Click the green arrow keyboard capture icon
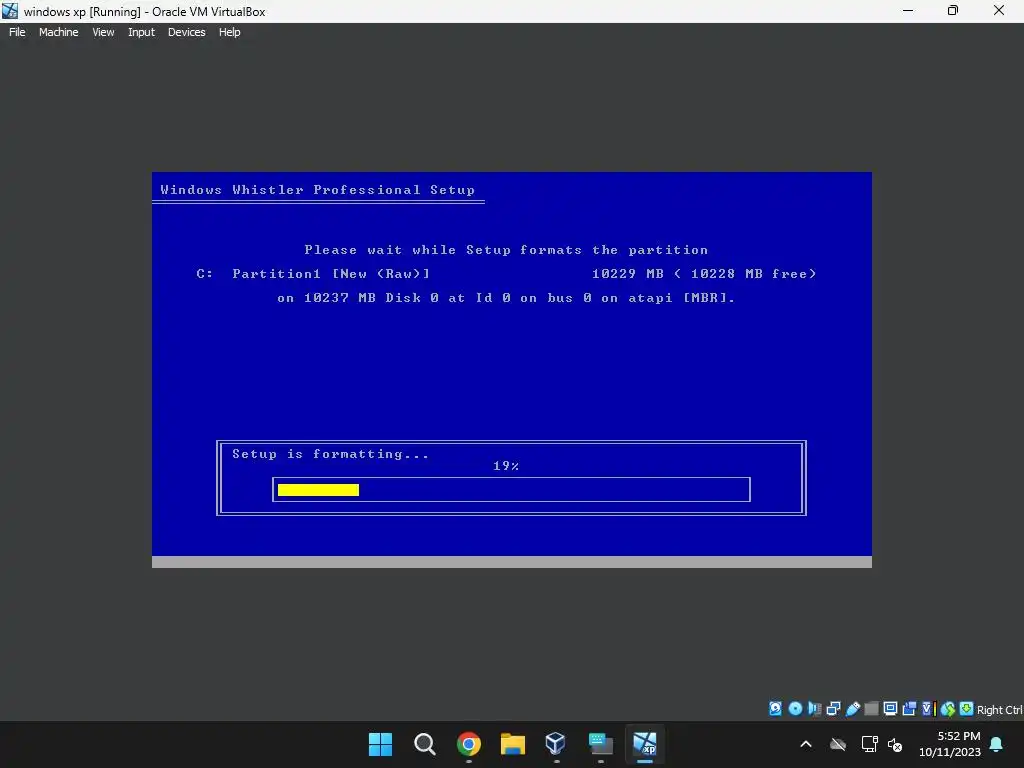The width and height of the screenshot is (1024, 768). click(967, 709)
